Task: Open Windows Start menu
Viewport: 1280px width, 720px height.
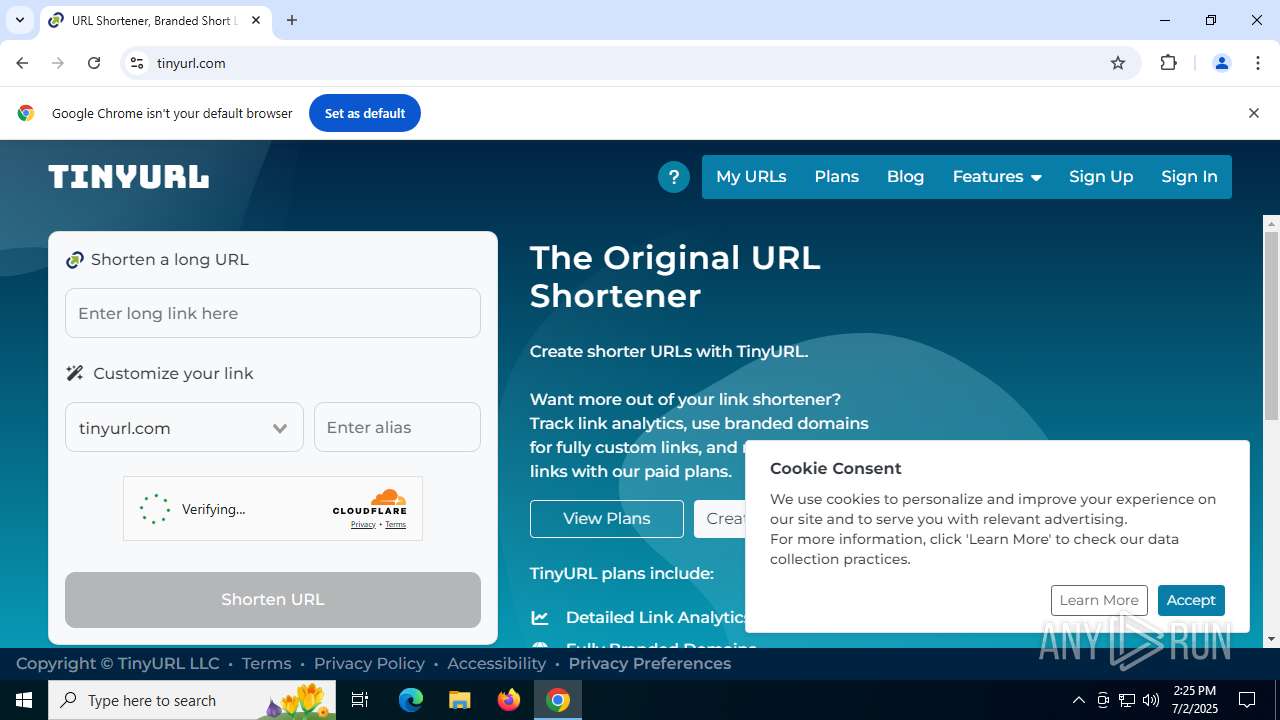Action: tap(24, 700)
